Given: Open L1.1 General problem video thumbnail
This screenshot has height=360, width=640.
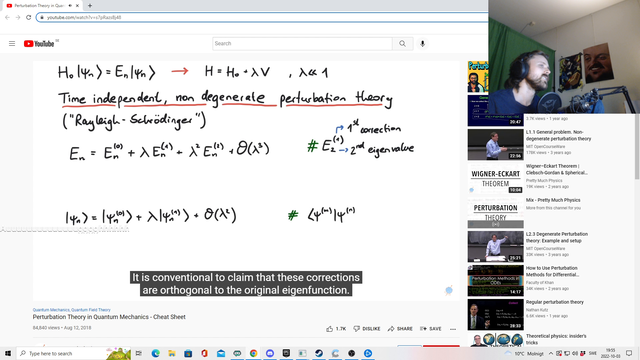Looking at the screenshot, I should (x=496, y=144).
